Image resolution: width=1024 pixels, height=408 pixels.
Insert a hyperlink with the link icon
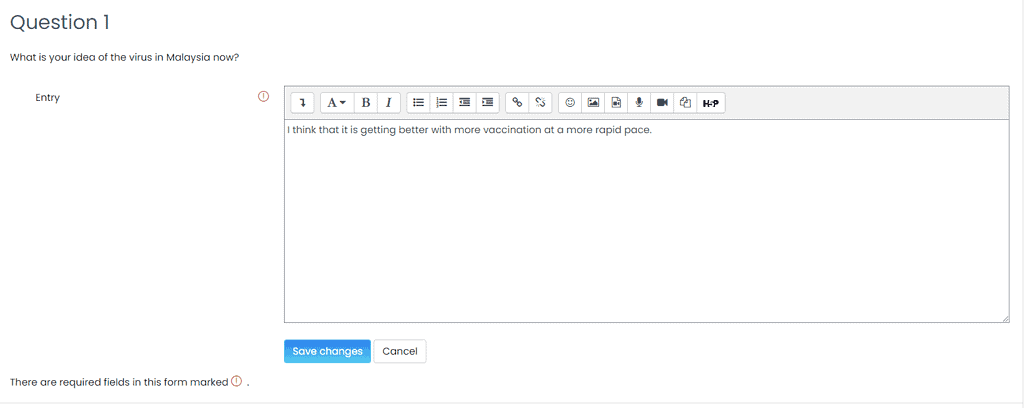pos(517,102)
